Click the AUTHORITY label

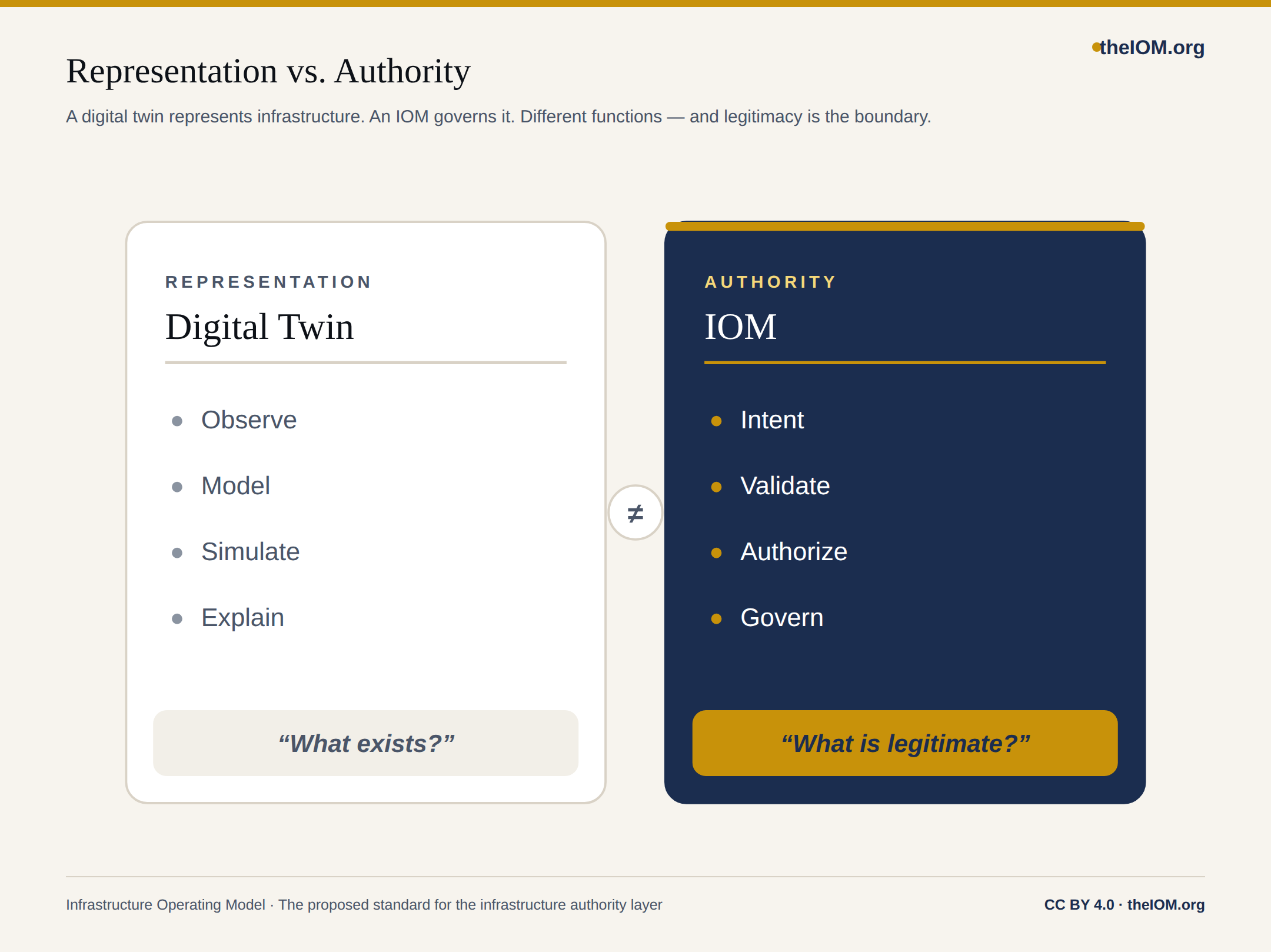pos(770,282)
